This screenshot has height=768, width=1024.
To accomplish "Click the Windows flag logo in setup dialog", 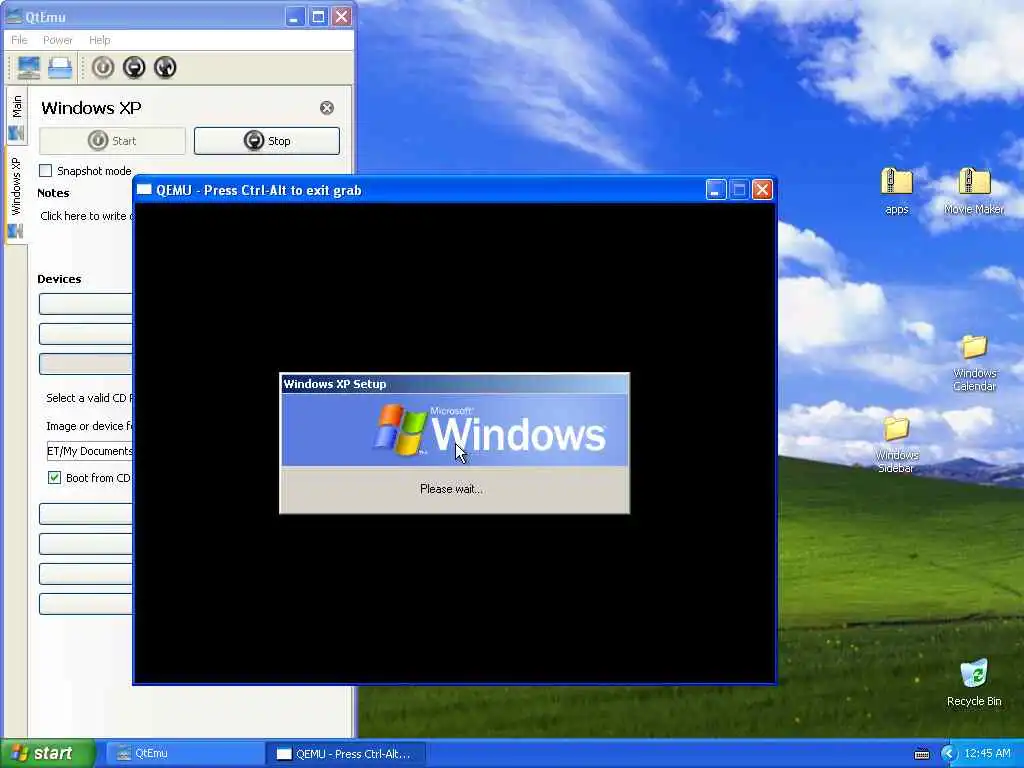I will pos(400,430).
